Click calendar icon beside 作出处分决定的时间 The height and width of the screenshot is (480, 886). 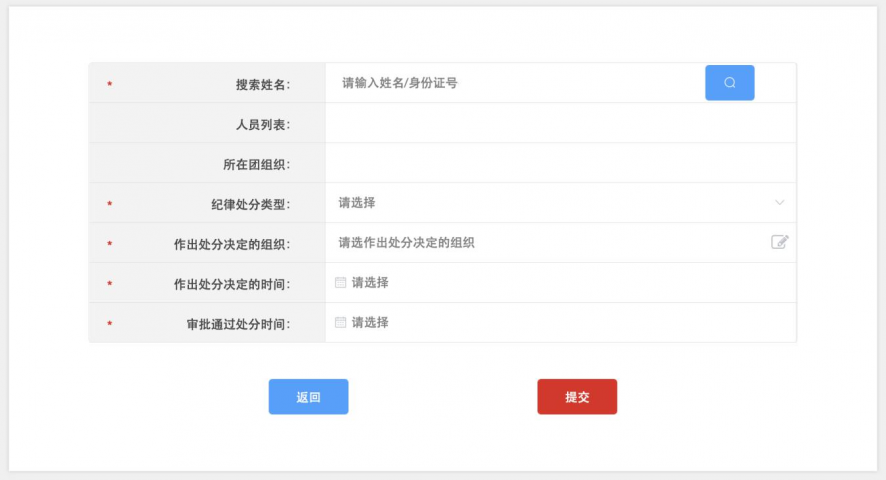tap(340, 283)
